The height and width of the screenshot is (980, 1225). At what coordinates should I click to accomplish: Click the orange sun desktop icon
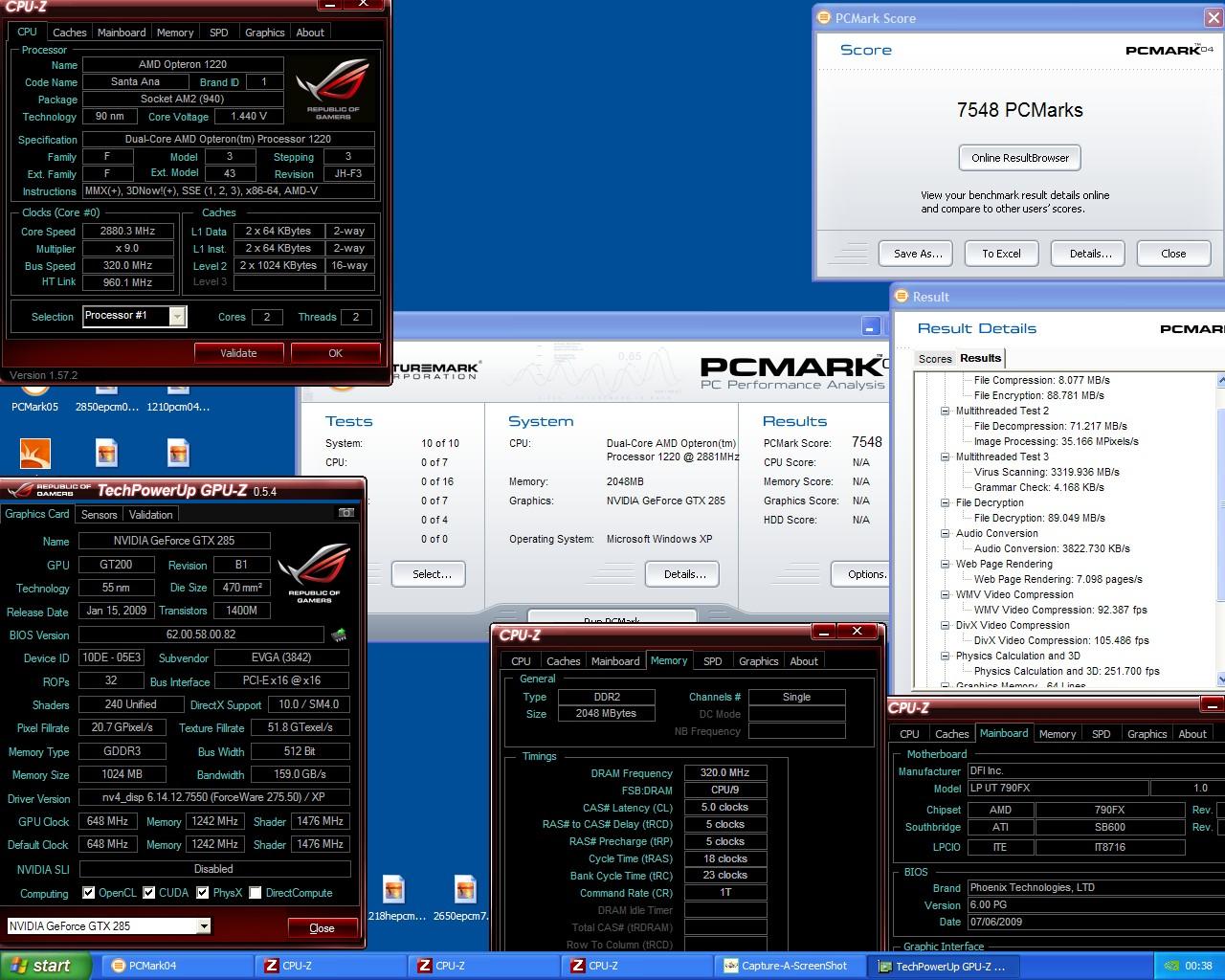pos(35,454)
